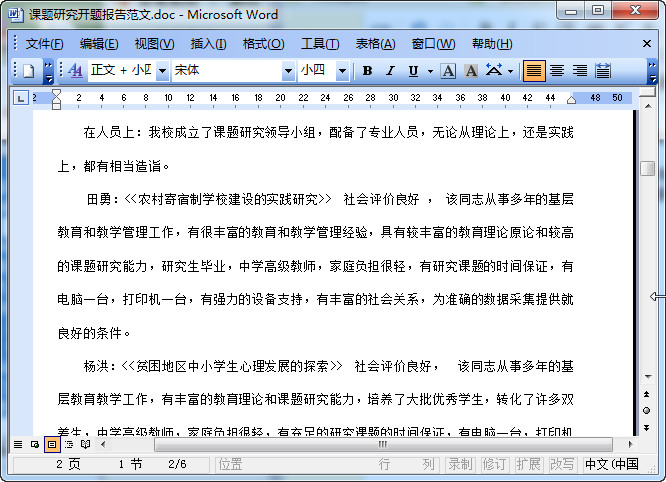The height and width of the screenshot is (482, 666).
Task: Click the Previous Page double arrow
Action: (647, 395)
